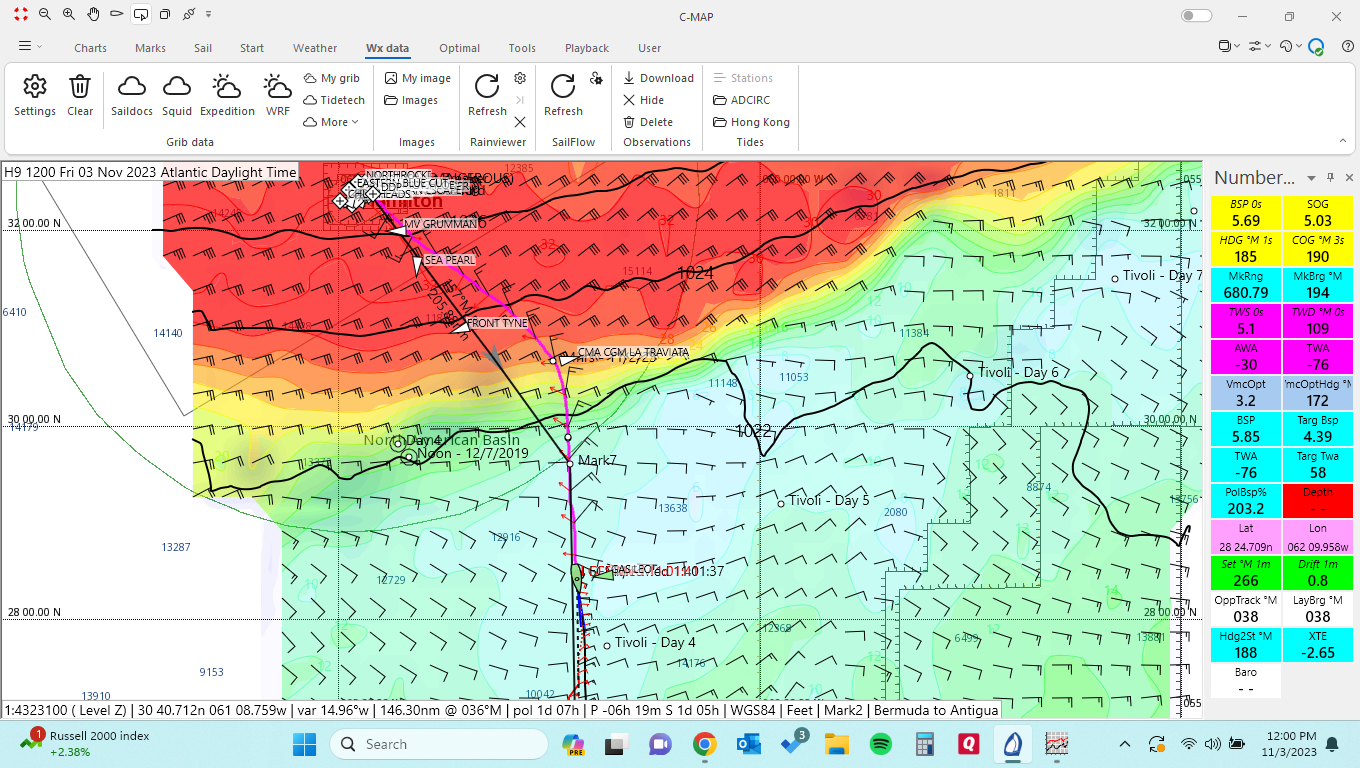The image size is (1360, 768).
Task: Pin the Numbers panel
Action: click(x=1330, y=177)
